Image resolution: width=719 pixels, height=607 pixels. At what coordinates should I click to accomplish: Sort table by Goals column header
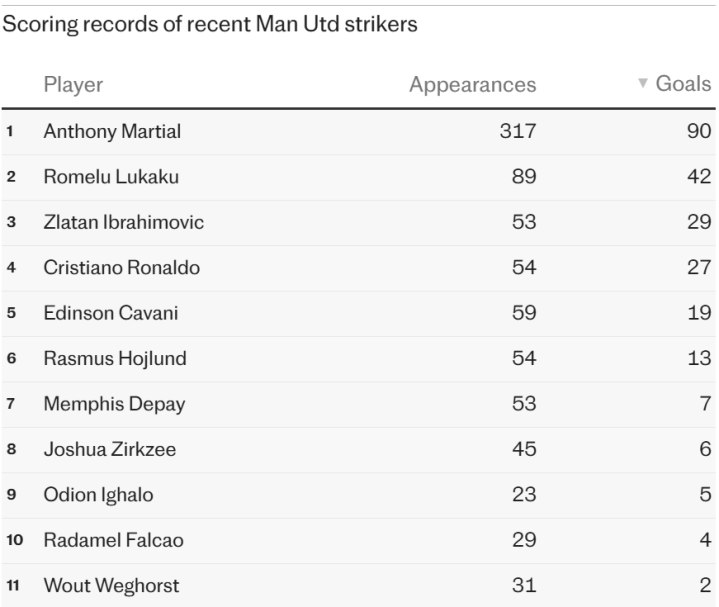[x=682, y=84]
